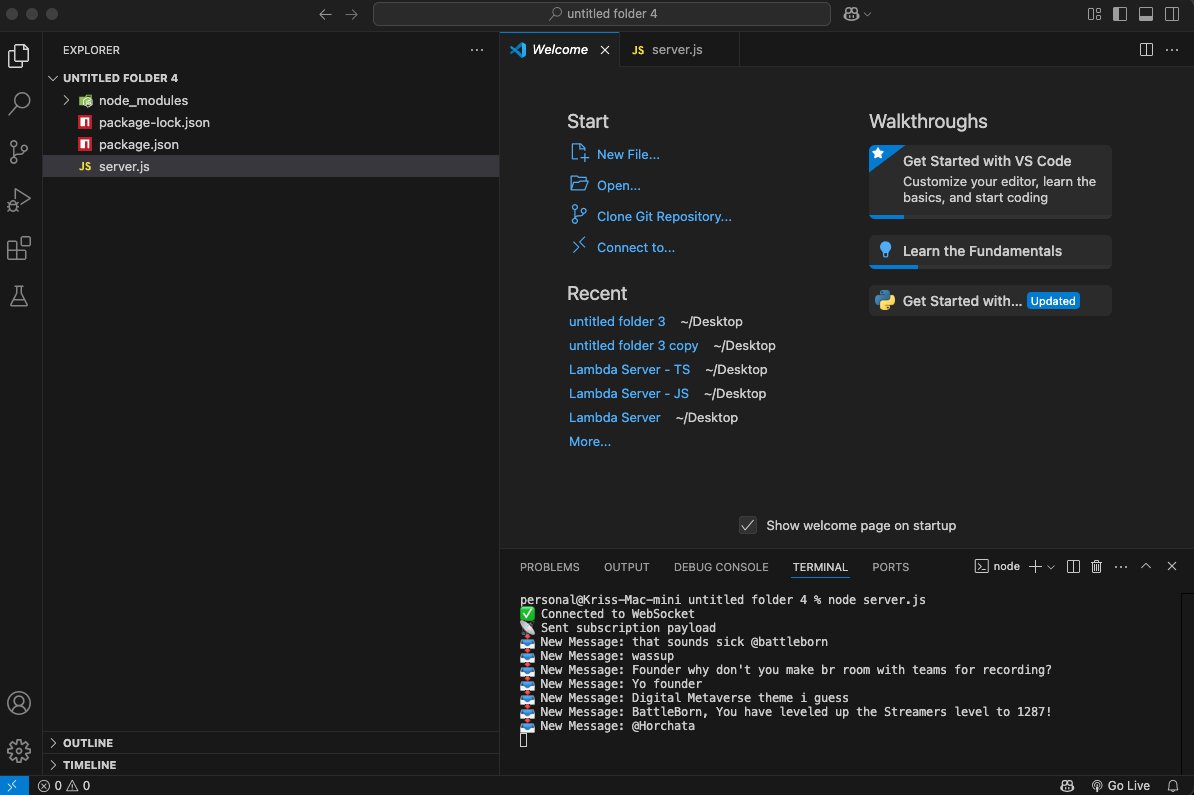Open editor More Actions ellipsis

(1172, 49)
